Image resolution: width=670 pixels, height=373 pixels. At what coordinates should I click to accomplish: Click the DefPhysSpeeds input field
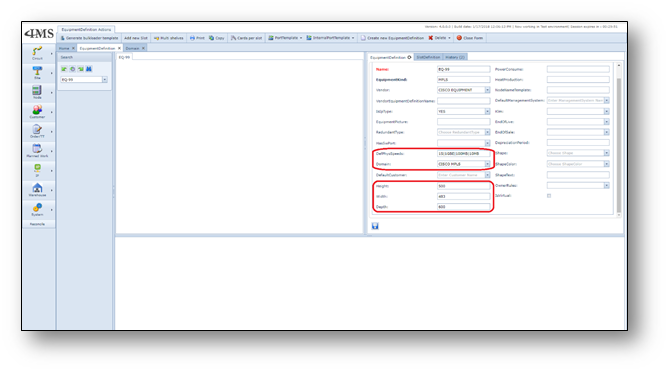464,153
